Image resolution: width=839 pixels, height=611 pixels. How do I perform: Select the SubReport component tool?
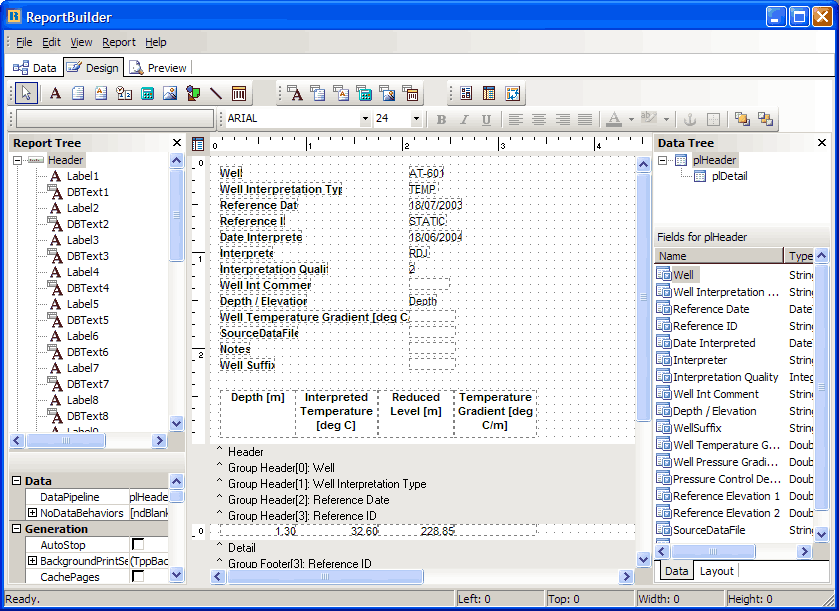489,93
